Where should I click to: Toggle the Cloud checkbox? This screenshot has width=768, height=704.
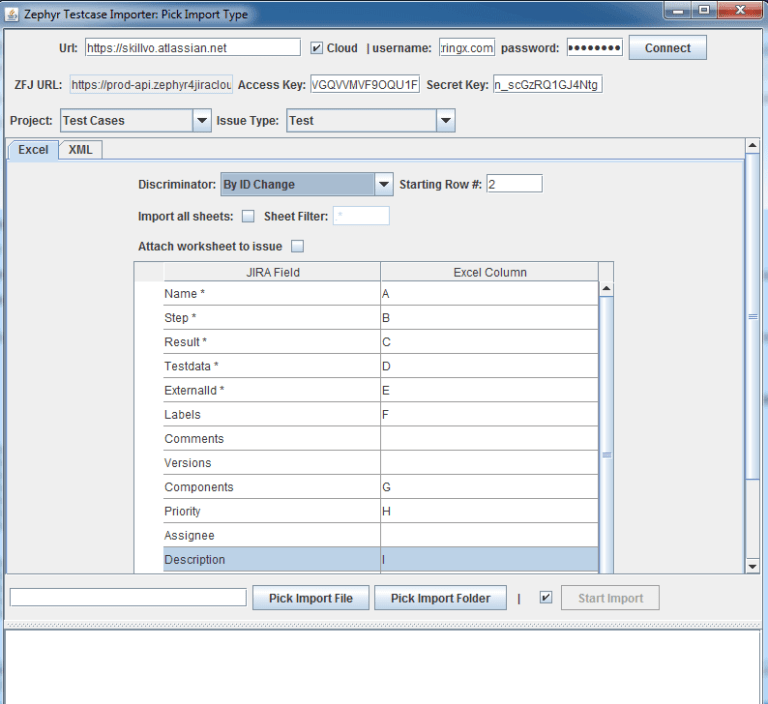point(317,48)
